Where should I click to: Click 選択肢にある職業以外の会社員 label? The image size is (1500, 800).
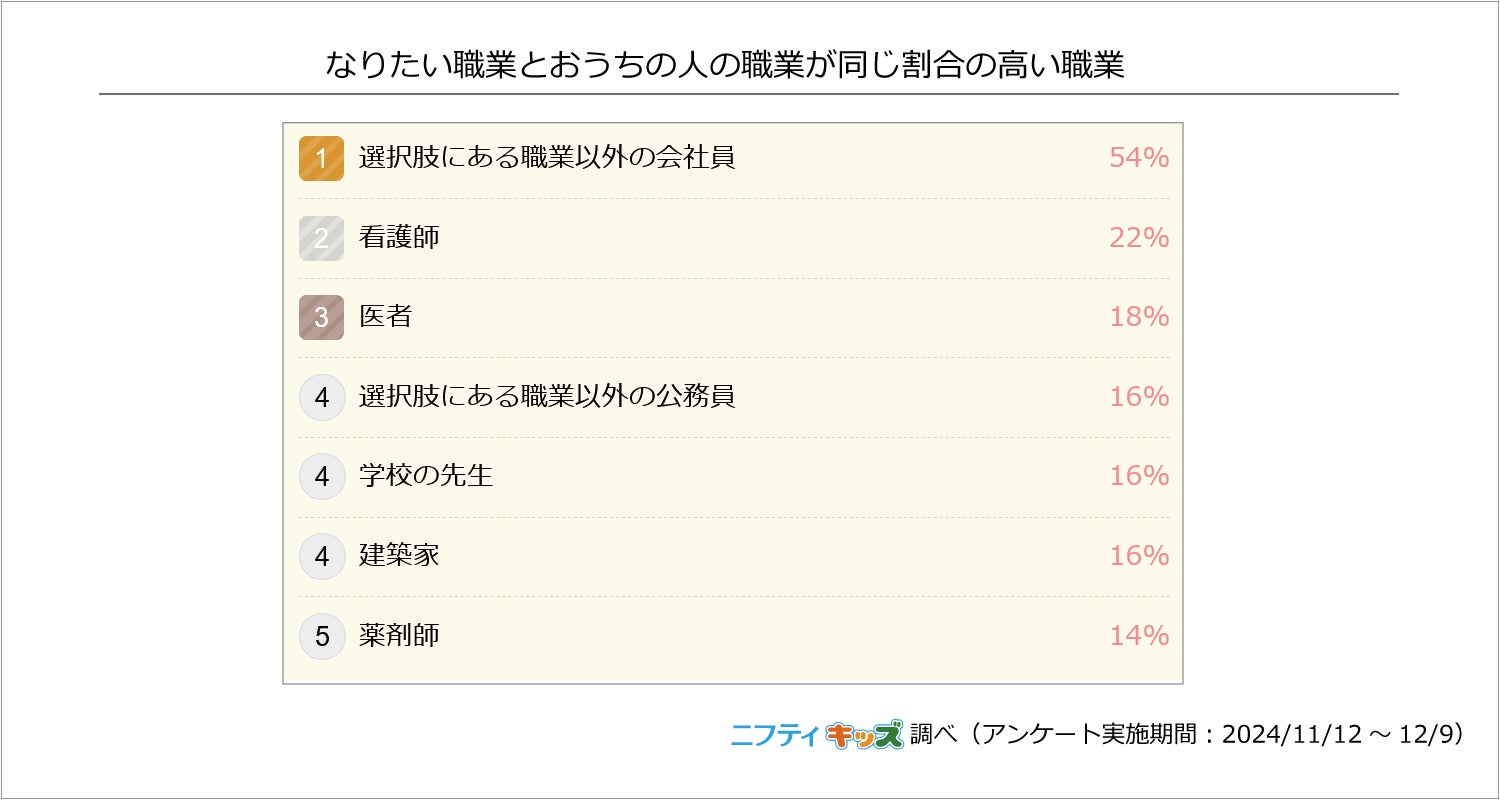click(x=547, y=158)
